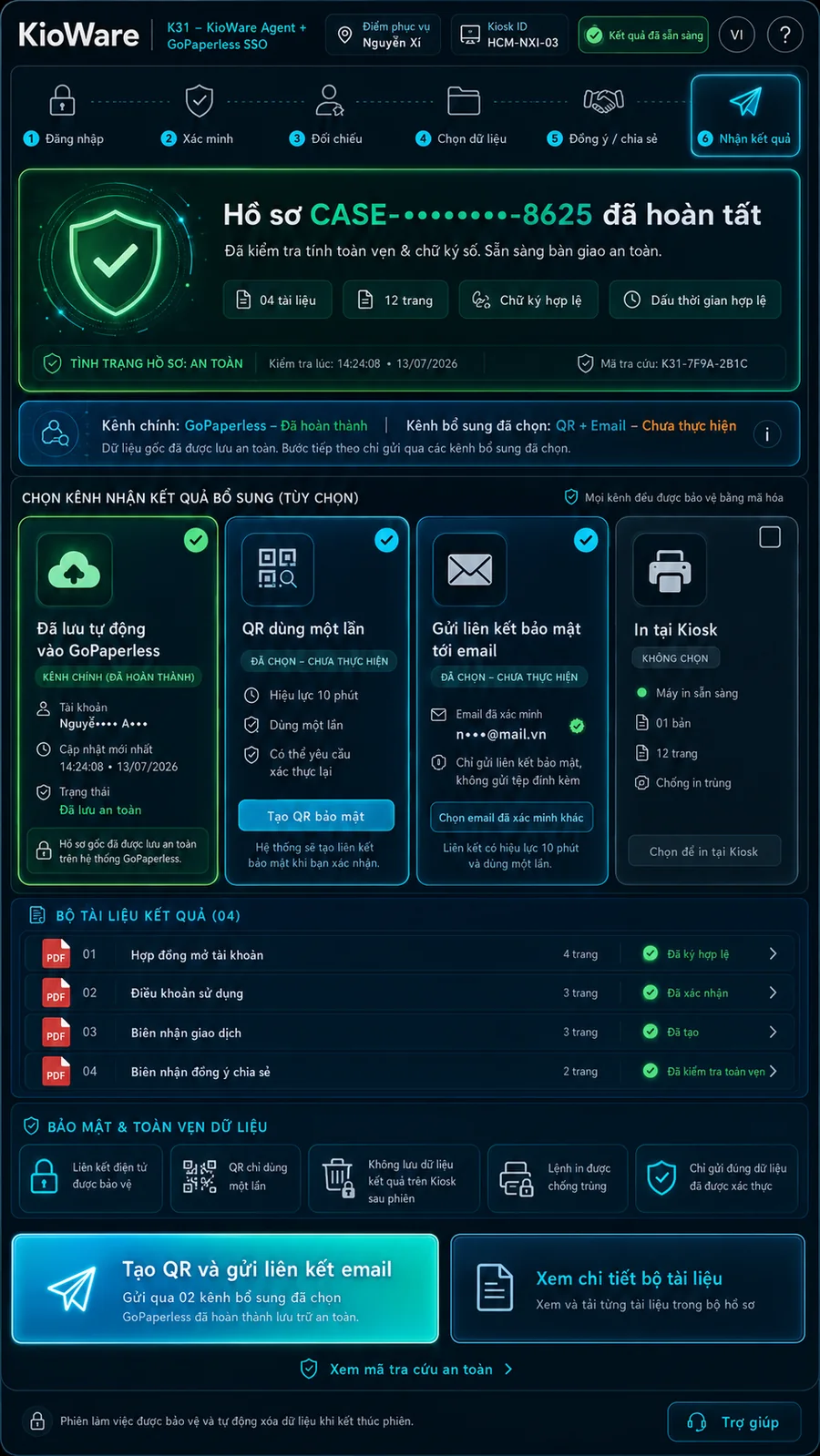Expand the Điều khoản sử dụng row chevron
The width and height of the screenshot is (820, 1456).
(x=773, y=993)
